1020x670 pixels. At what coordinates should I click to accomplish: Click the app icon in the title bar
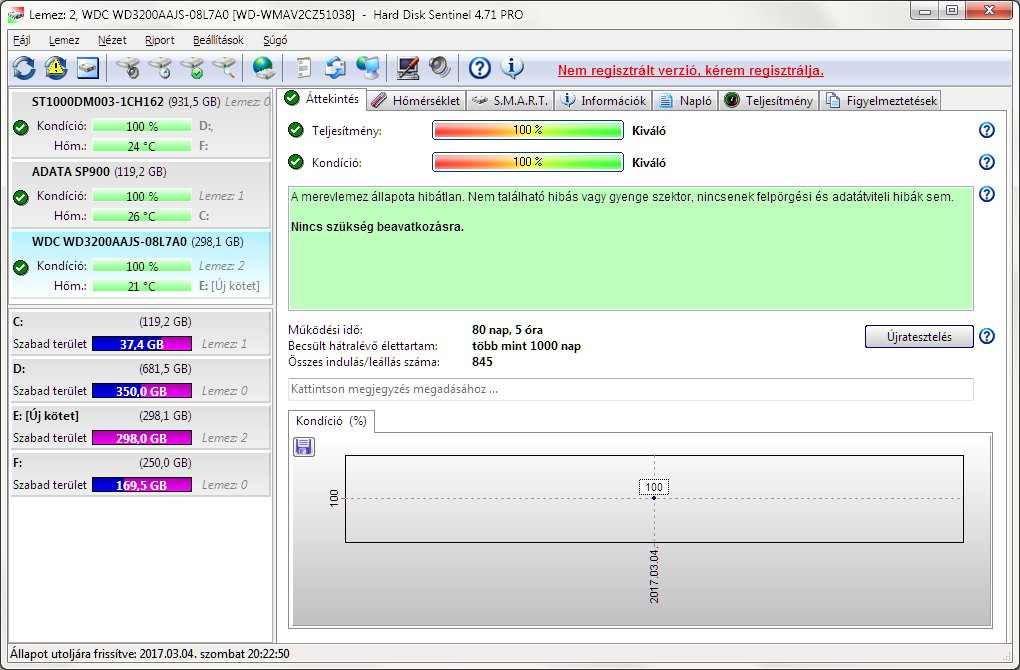16,14
